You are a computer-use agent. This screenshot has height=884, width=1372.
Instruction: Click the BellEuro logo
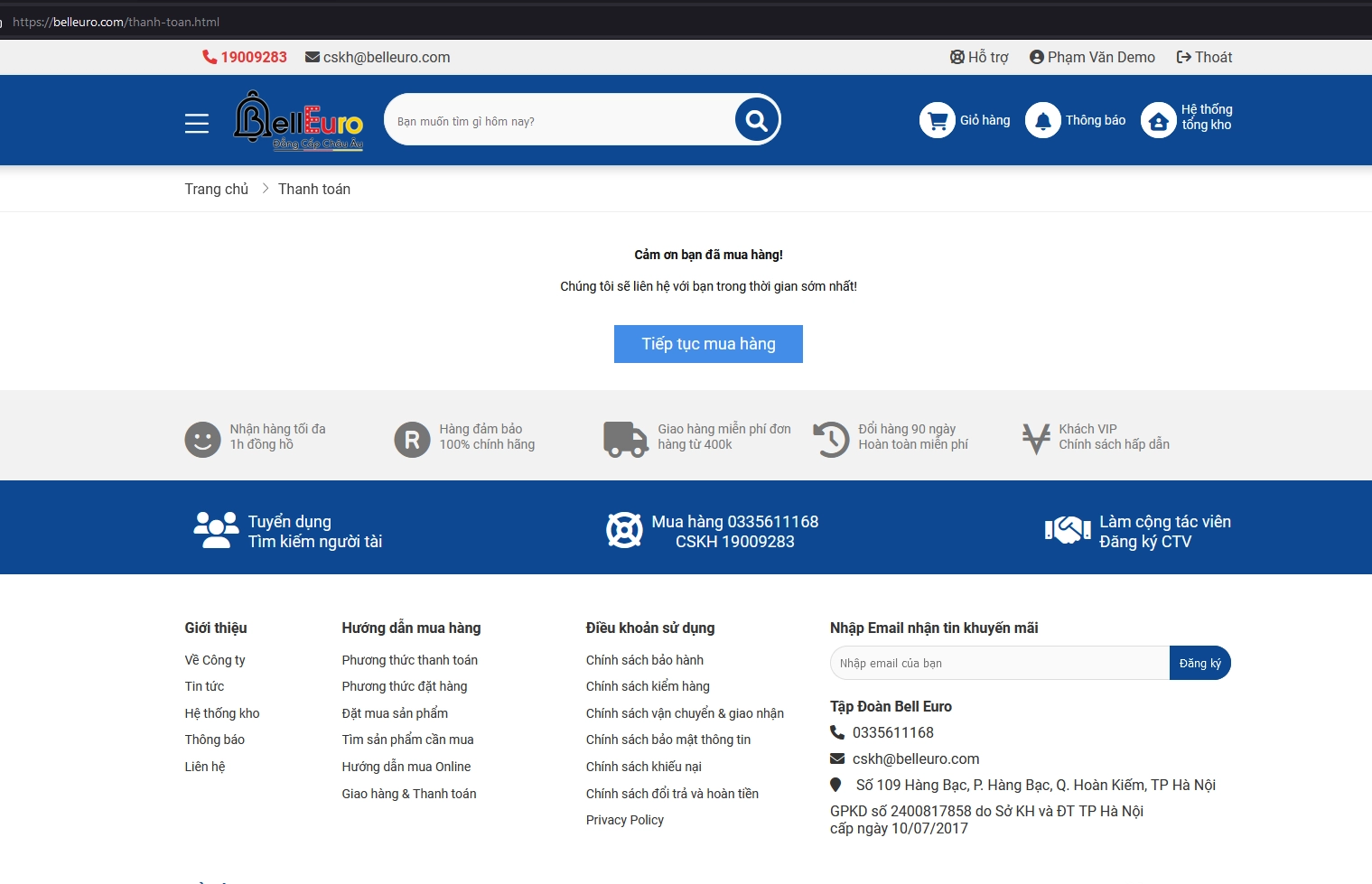tap(298, 121)
